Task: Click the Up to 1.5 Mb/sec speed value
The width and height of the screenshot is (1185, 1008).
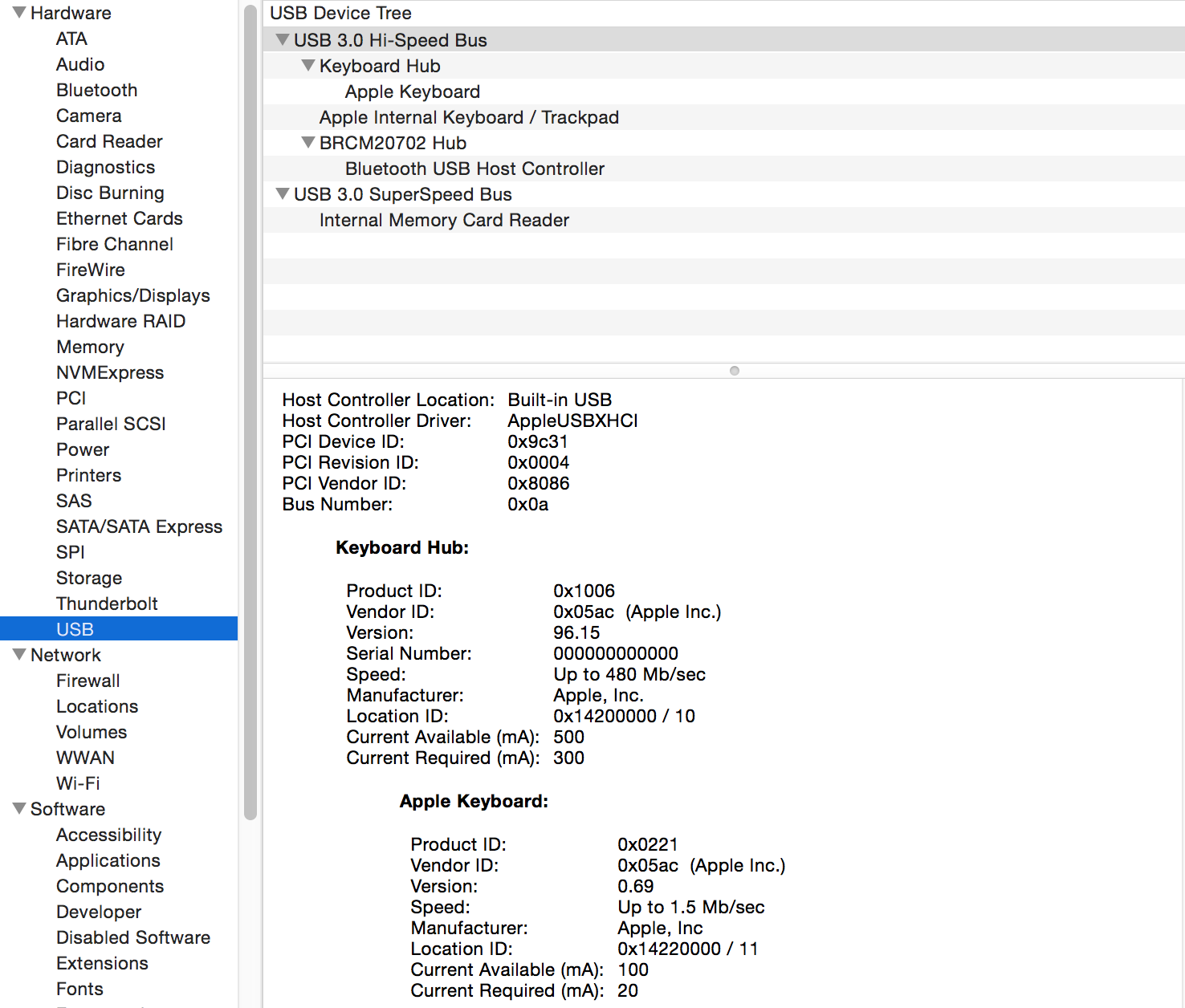Action: 690,907
